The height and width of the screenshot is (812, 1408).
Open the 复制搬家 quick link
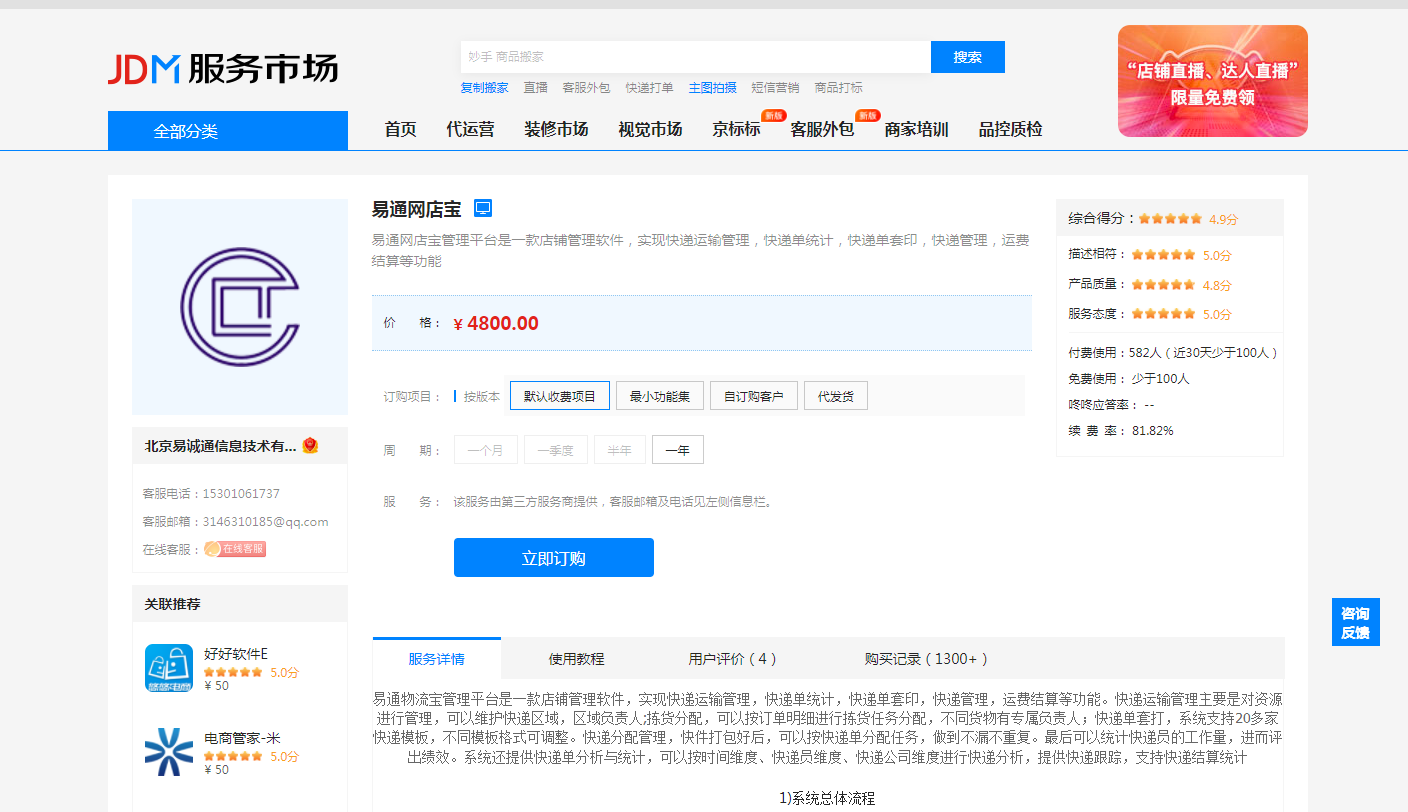(484, 88)
